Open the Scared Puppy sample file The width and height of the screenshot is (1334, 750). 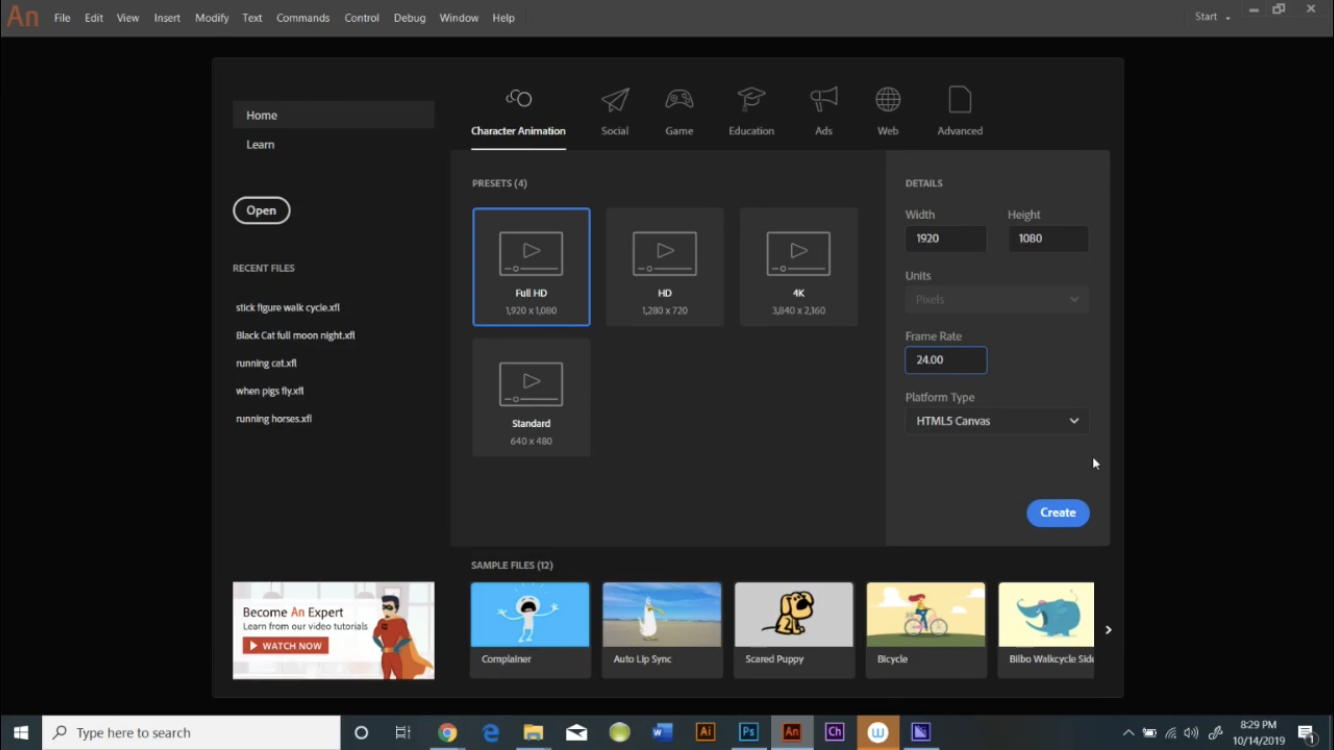[794, 630]
